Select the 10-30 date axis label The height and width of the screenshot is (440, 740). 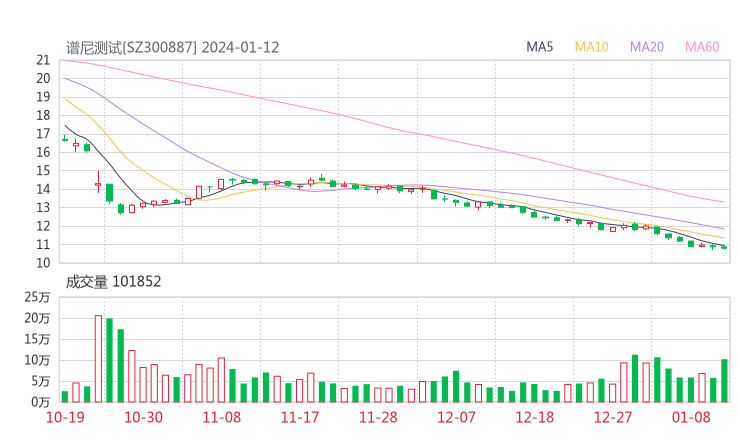coord(143,417)
